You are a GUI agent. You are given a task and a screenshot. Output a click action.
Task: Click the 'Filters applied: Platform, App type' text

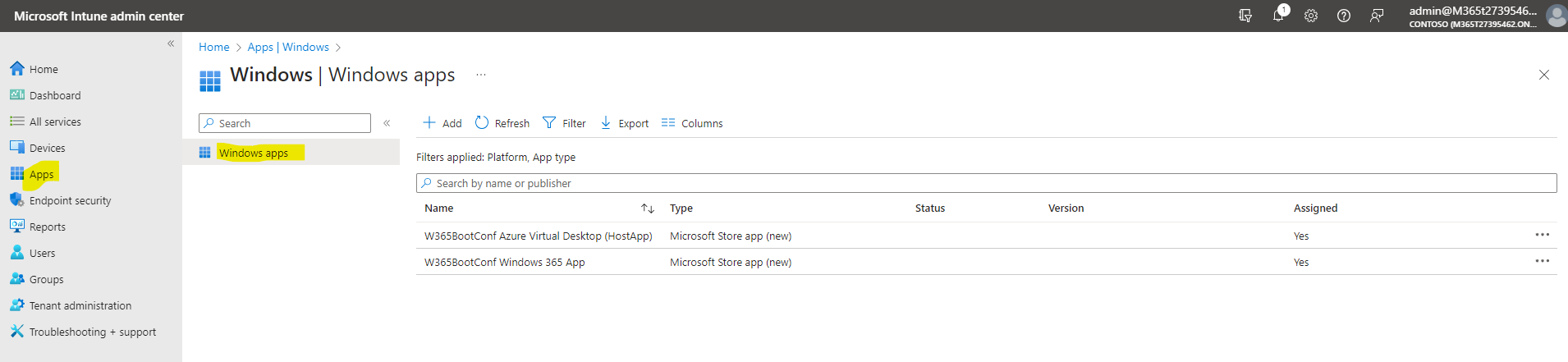pos(496,157)
